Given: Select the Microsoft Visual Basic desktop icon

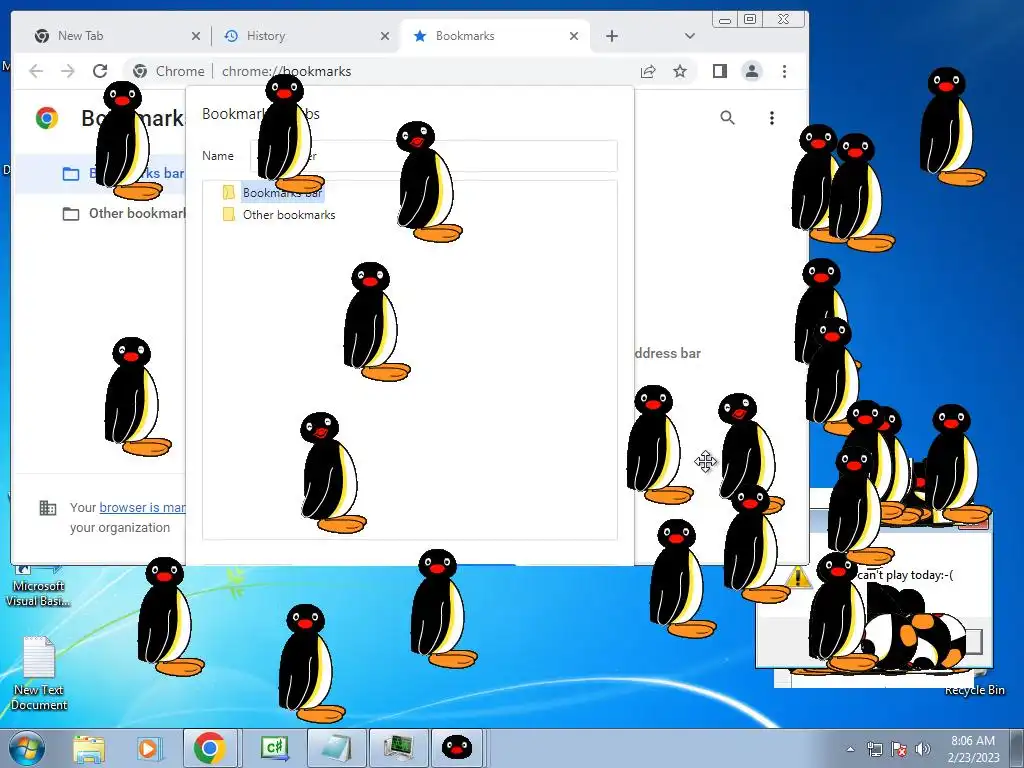Looking at the screenshot, I should tap(38, 586).
